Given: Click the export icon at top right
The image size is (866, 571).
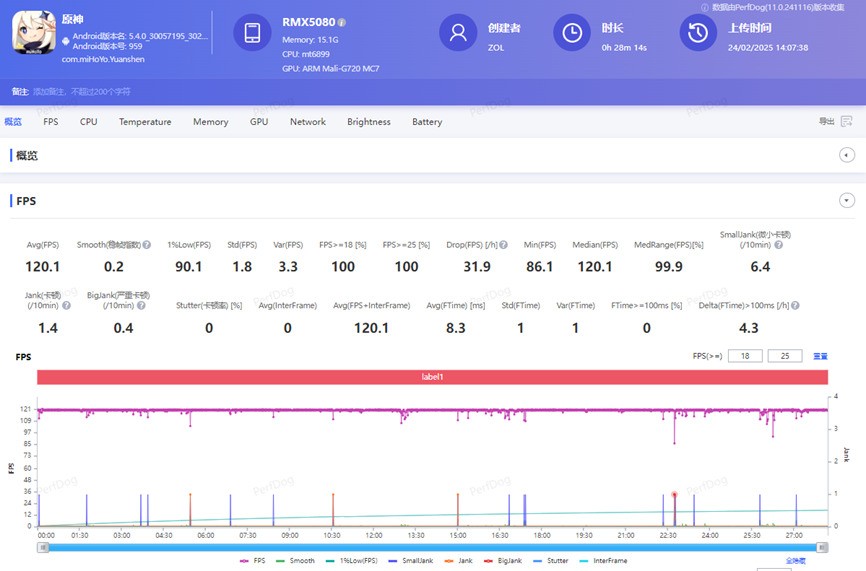Looking at the screenshot, I should click(846, 122).
